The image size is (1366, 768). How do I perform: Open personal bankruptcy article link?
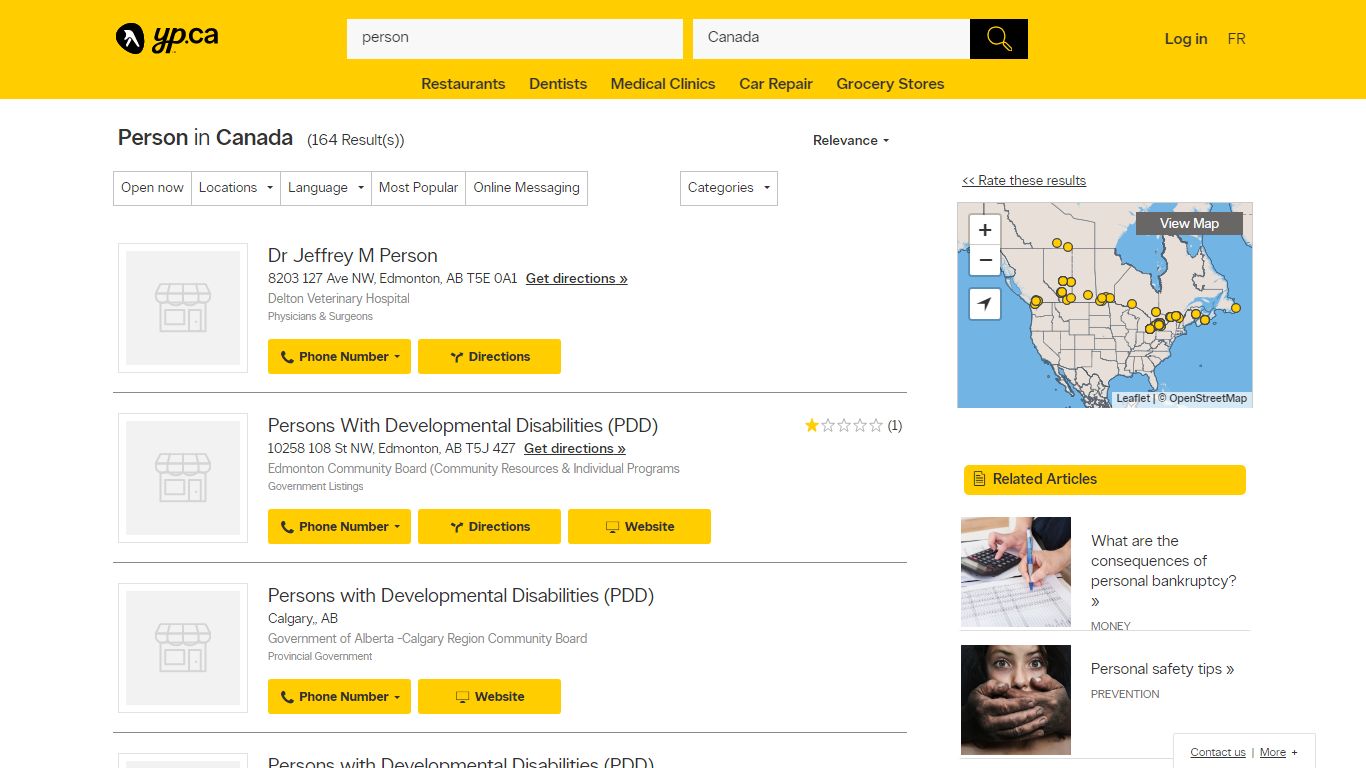point(1164,571)
